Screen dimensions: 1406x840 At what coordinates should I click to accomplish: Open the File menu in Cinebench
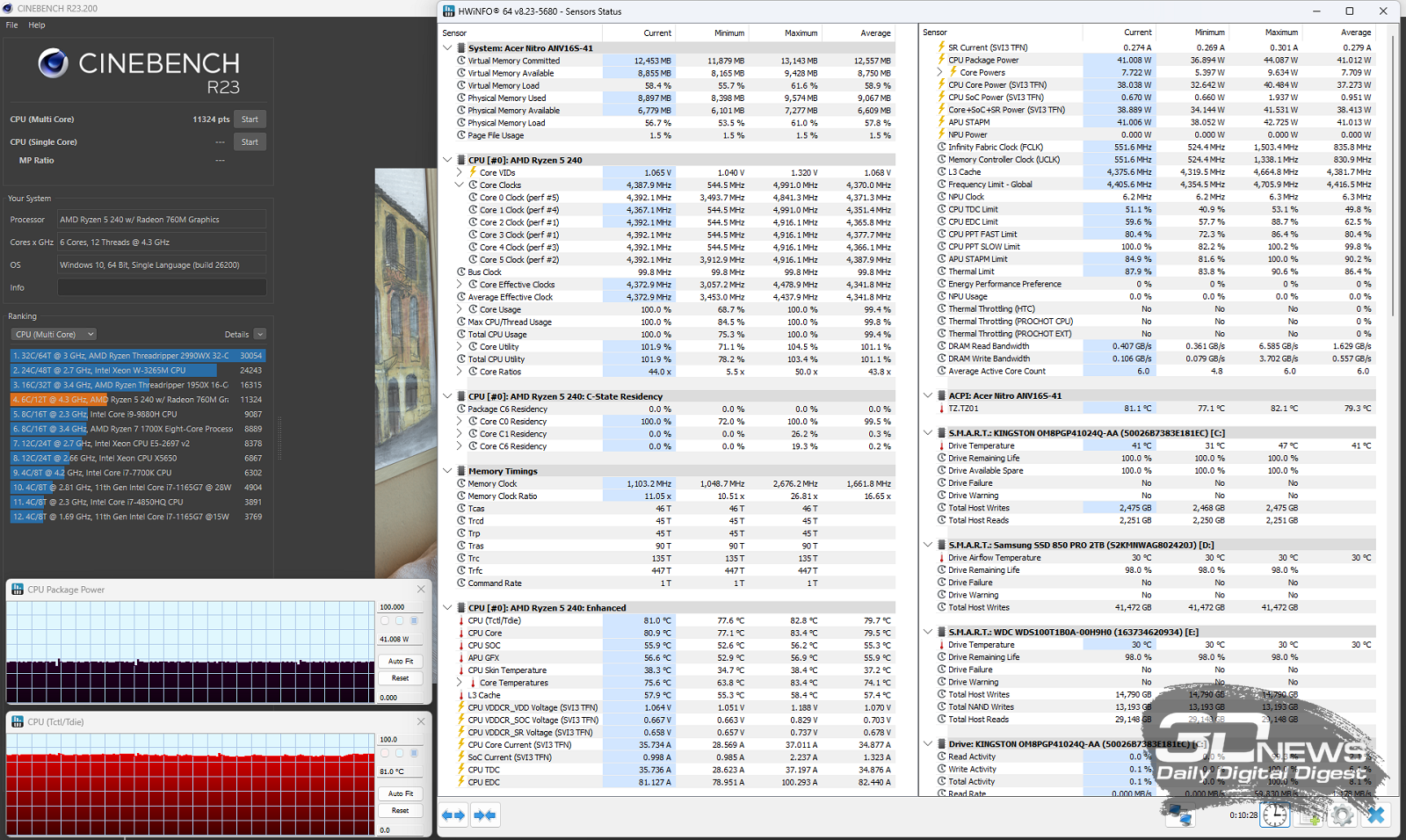pos(11,25)
